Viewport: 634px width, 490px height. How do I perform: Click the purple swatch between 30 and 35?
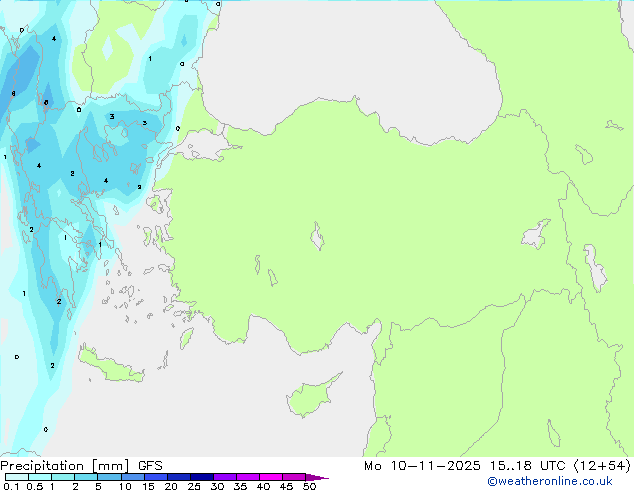pyautogui.click(x=225, y=477)
